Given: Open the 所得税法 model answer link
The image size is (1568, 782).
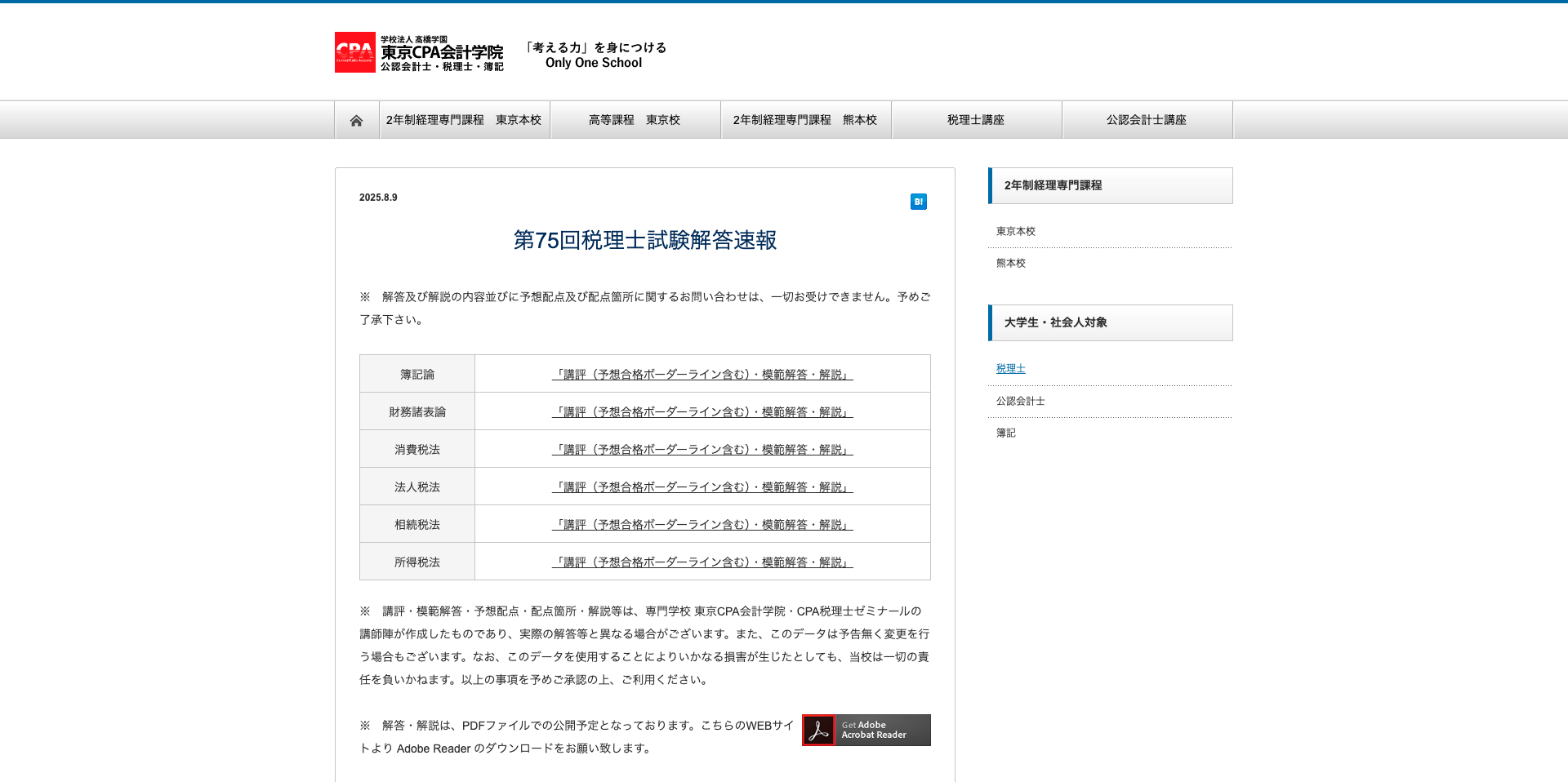Looking at the screenshot, I should tap(702, 562).
